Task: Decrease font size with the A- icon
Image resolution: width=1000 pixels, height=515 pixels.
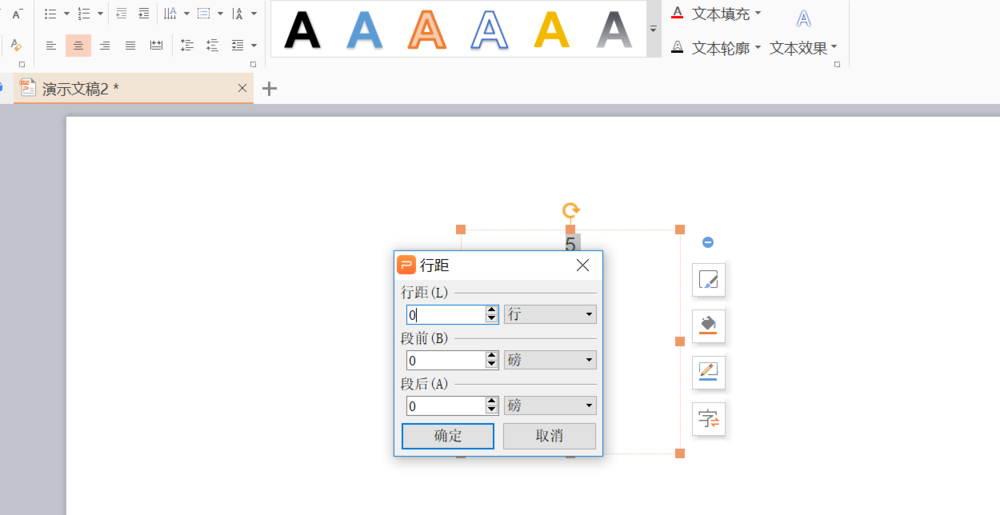Action: tap(17, 13)
